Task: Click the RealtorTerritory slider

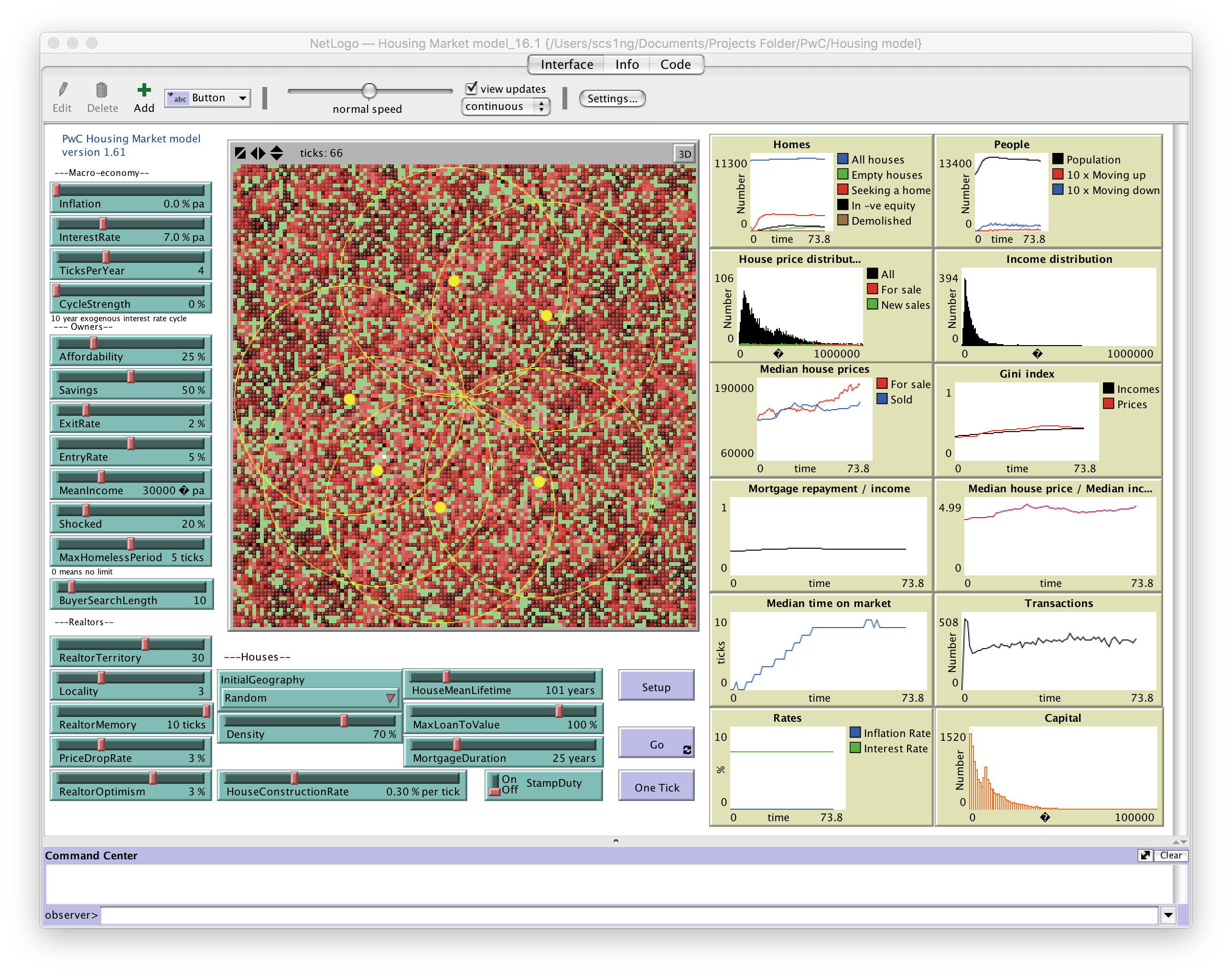Action: (x=131, y=651)
